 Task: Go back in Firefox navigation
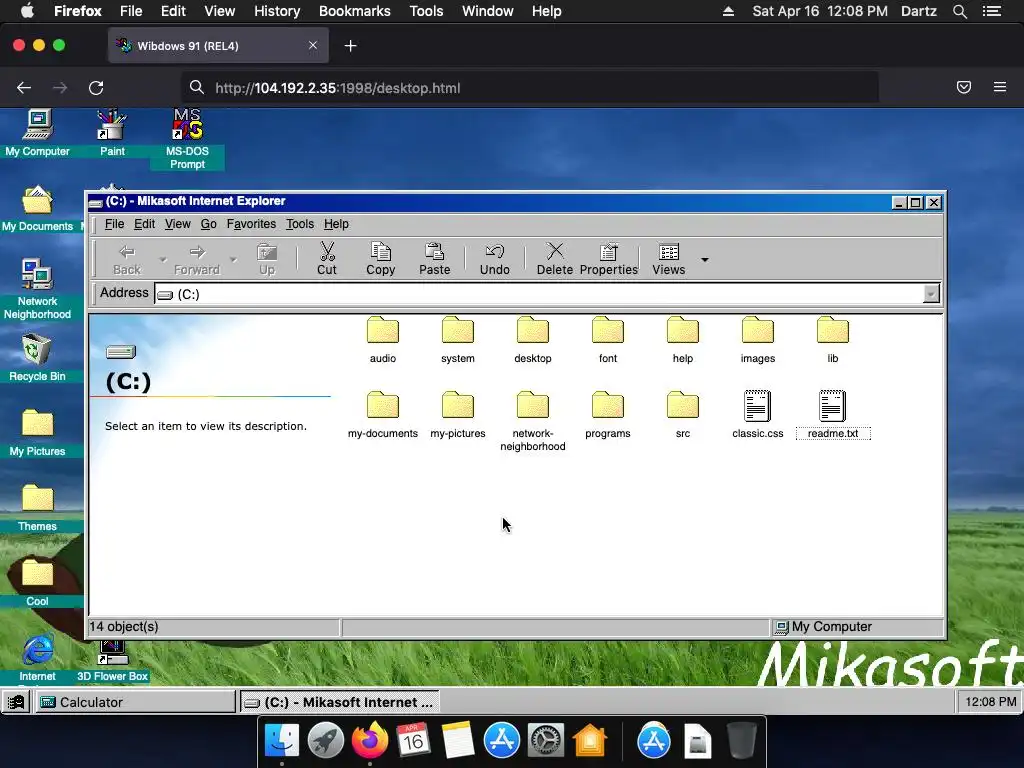pyautogui.click(x=24, y=88)
